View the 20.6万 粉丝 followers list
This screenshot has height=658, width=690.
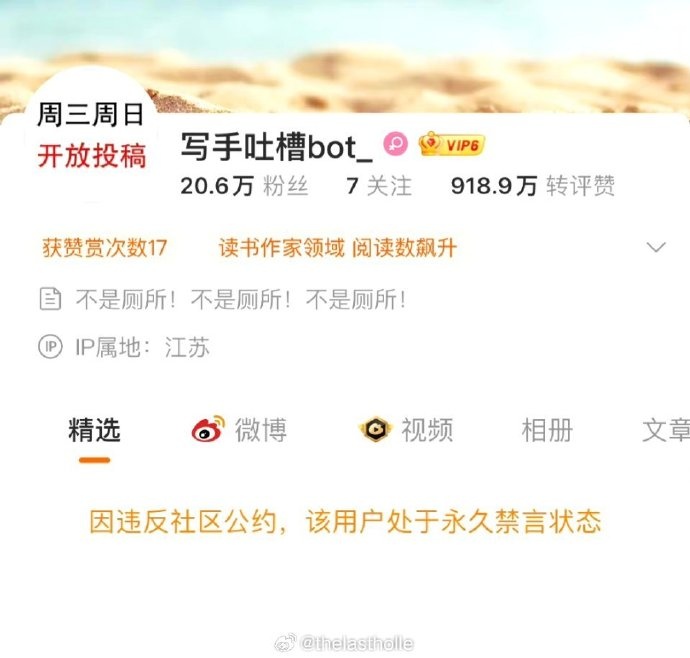pyautogui.click(x=244, y=186)
